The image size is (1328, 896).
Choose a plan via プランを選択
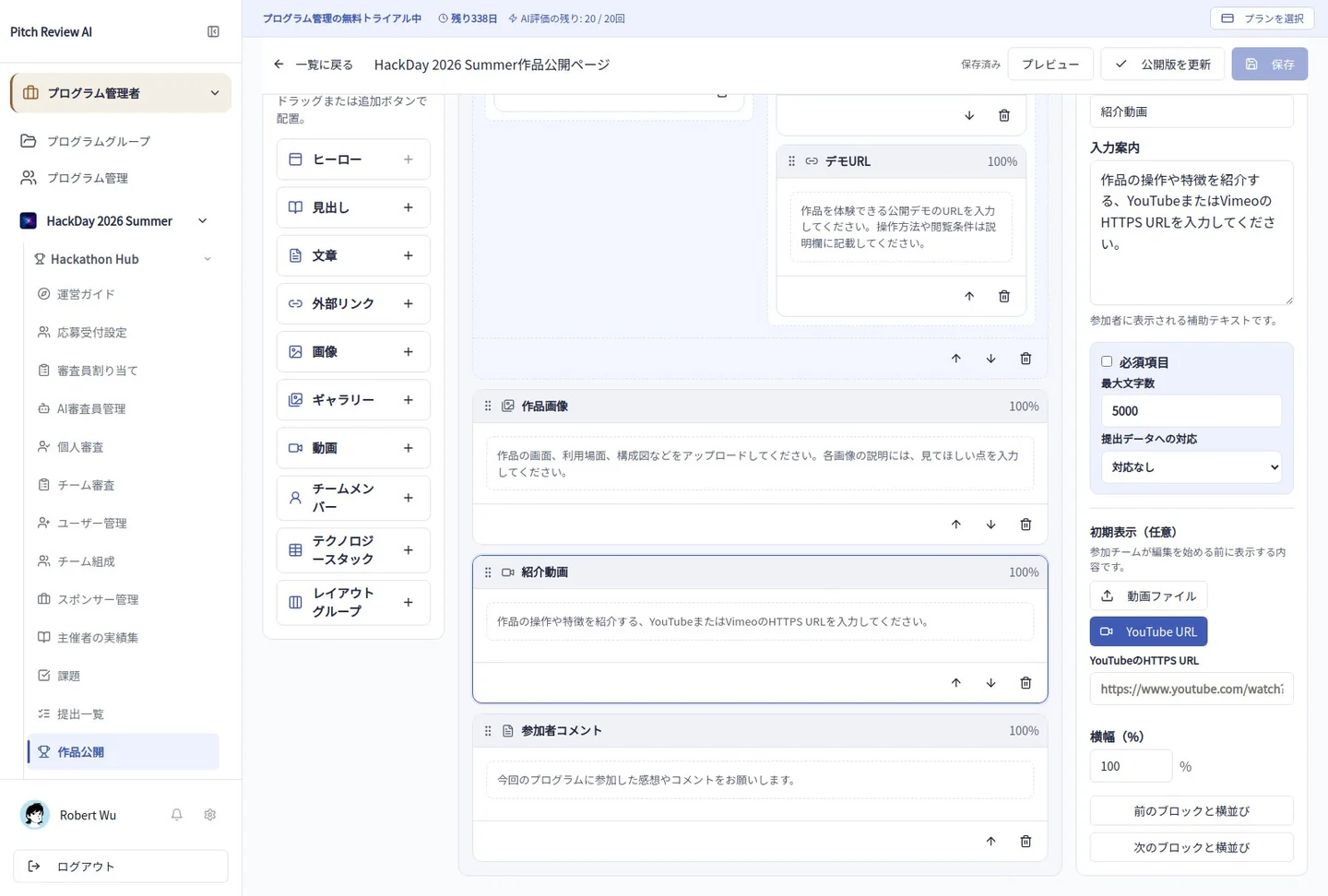tap(1263, 18)
